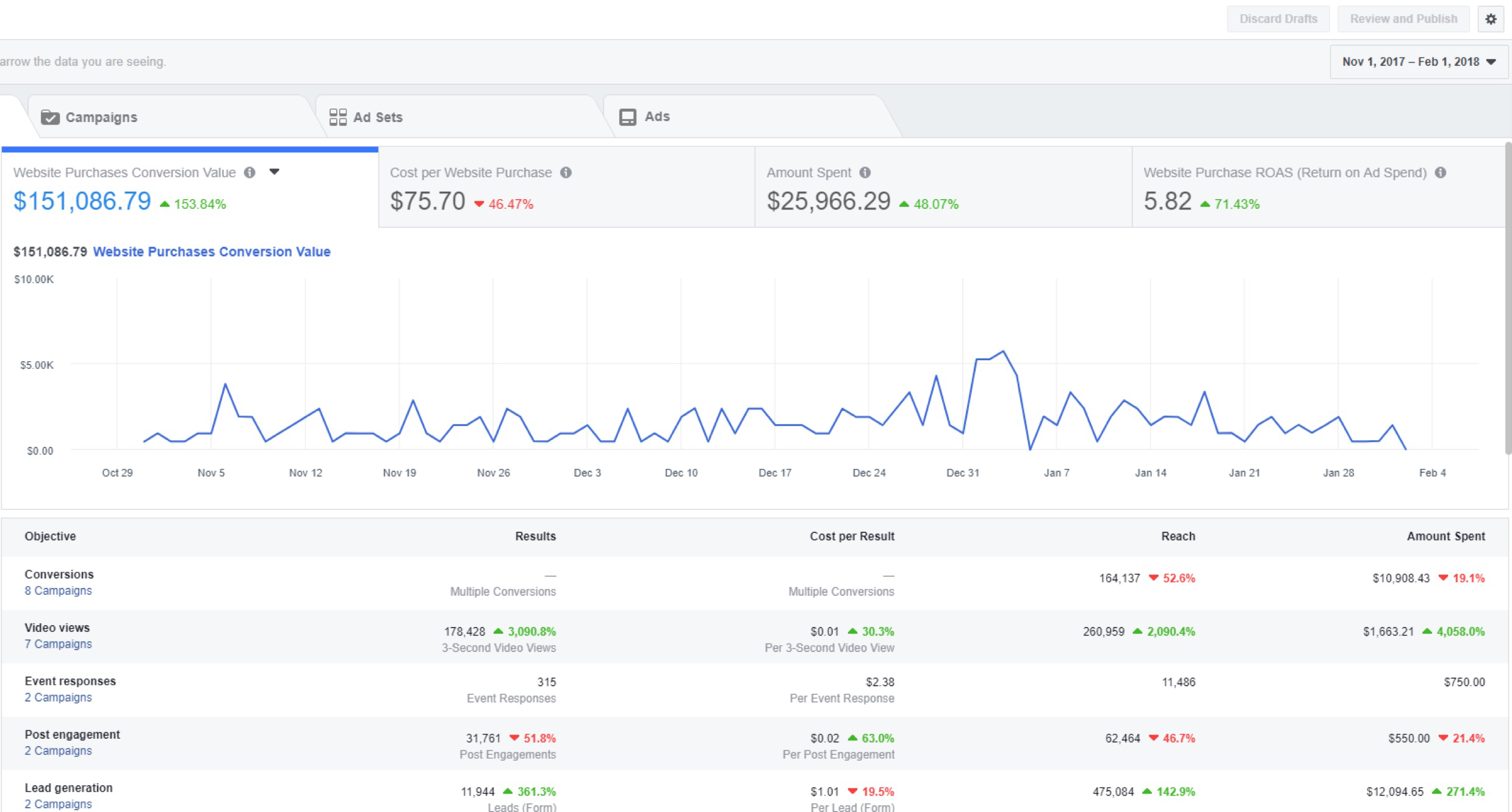Click the 3,090.8% increase indicator
1512x812 pixels.
pos(525,631)
